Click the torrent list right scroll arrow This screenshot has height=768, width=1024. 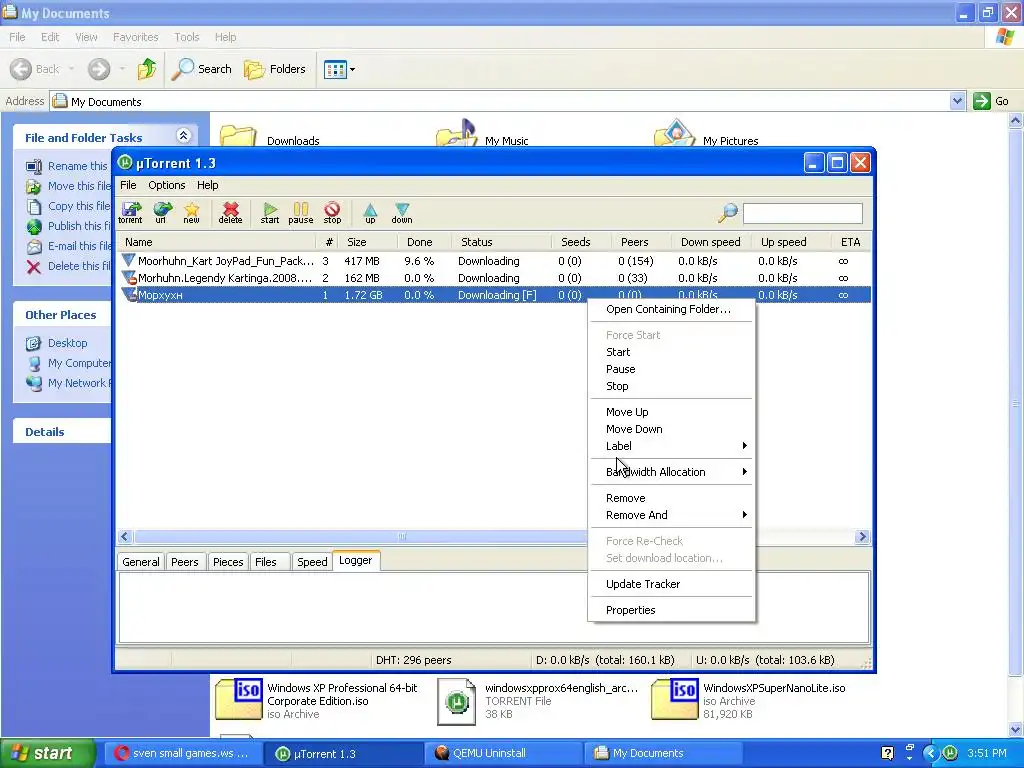tap(862, 537)
